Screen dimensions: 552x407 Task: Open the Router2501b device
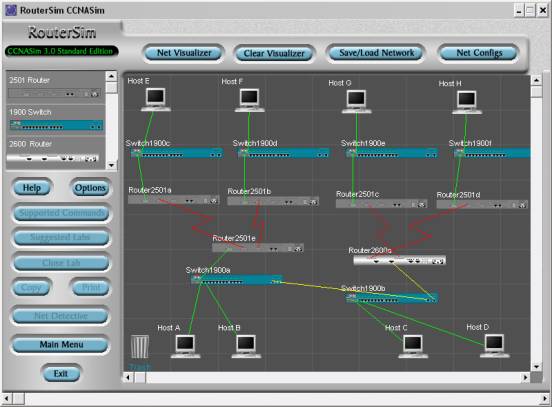coord(273,201)
